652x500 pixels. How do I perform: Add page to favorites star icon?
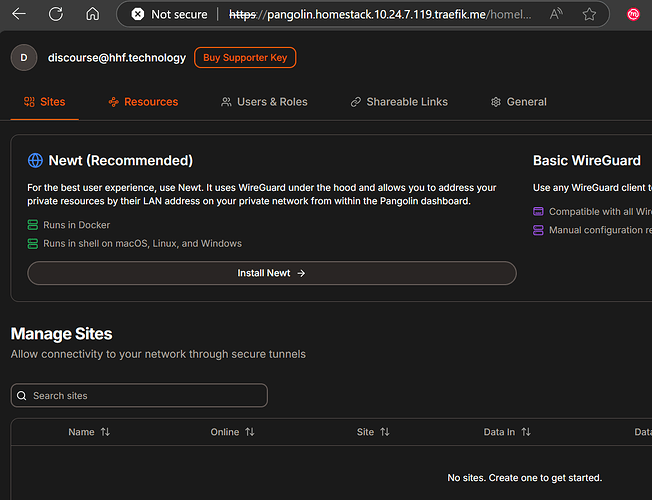coord(589,14)
